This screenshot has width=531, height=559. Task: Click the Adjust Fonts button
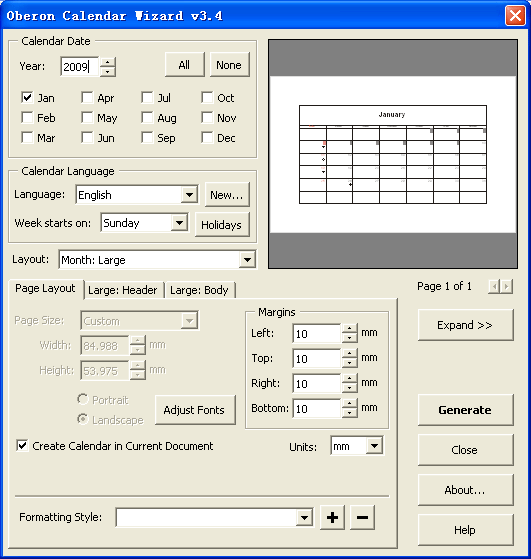coord(195,410)
